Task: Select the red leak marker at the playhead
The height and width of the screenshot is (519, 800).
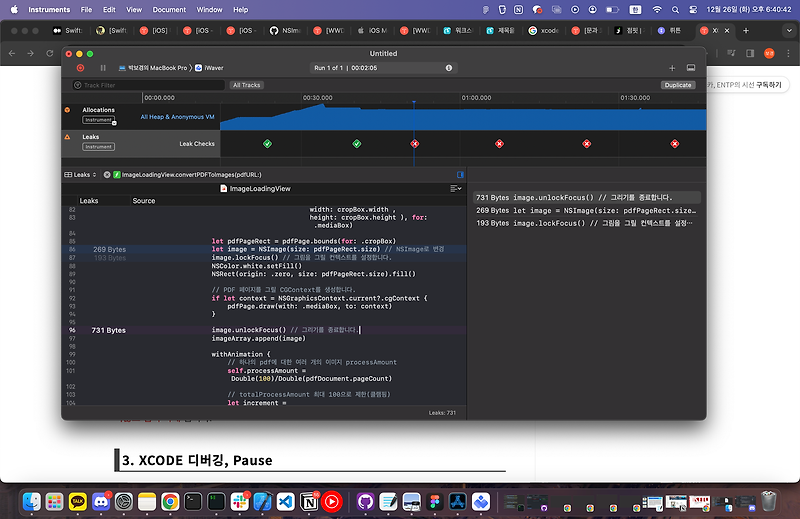Action: (x=415, y=144)
